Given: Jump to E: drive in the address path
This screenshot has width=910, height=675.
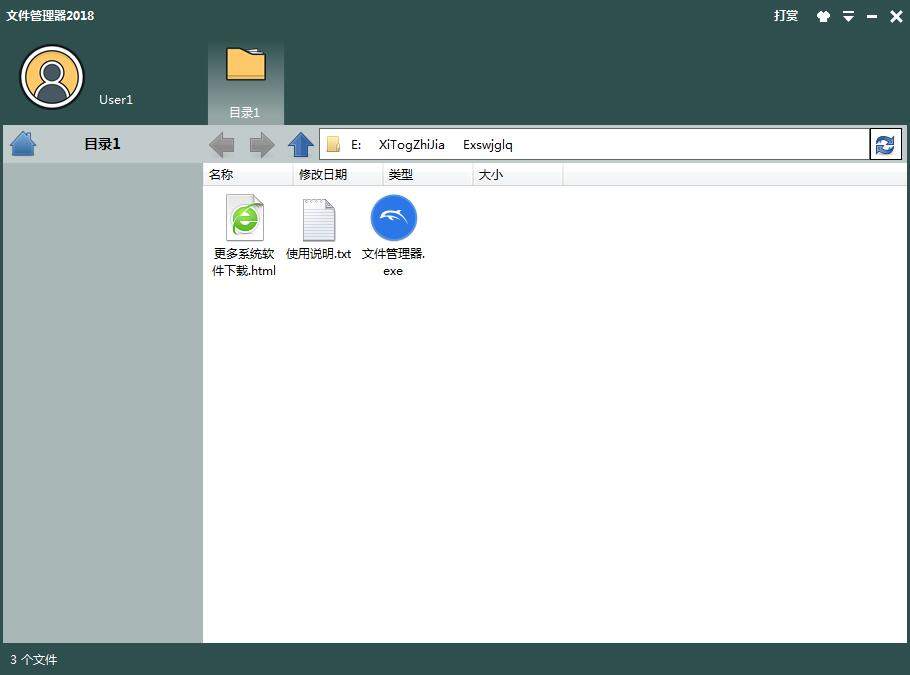Looking at the screenshot, I should pos(356,145).
